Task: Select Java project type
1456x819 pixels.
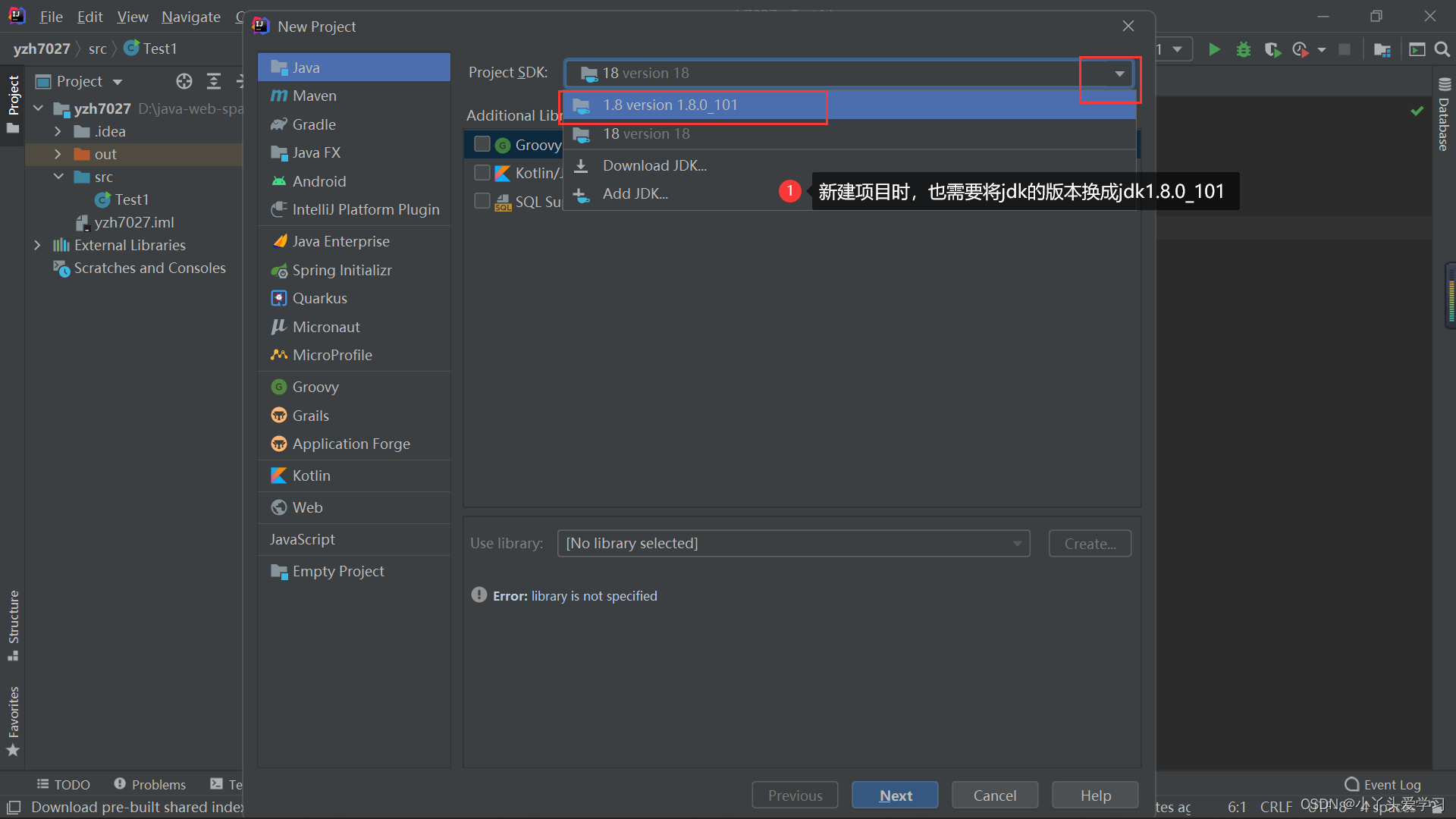Action: point(354,67)
